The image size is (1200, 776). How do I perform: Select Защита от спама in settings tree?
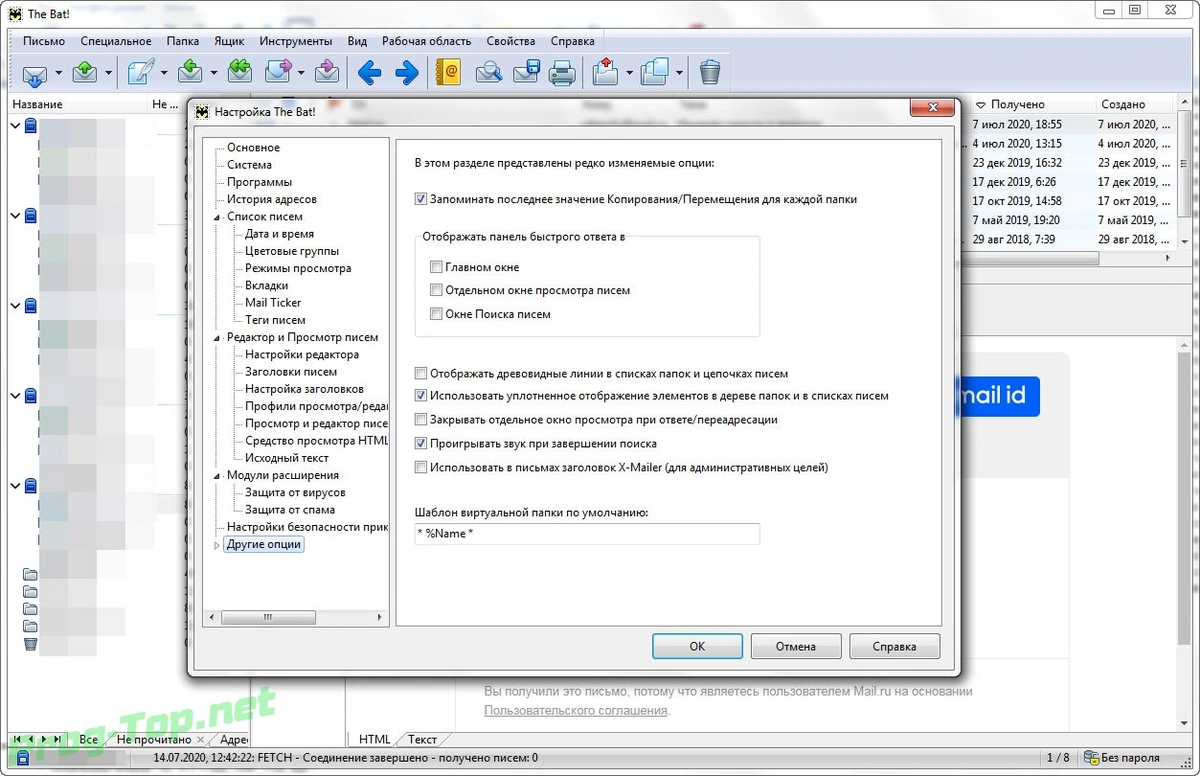[x=290, y=510]
